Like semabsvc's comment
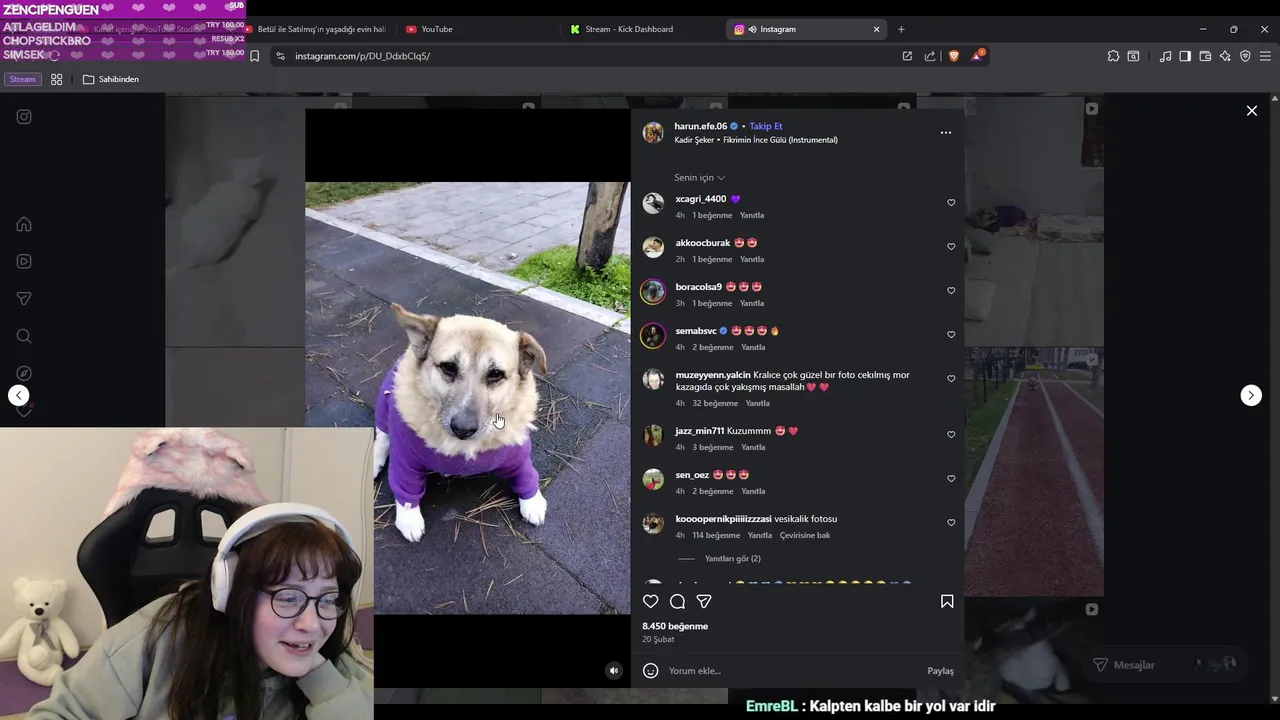This screenshot has width=1280, height=720. [x=951, y=334]
